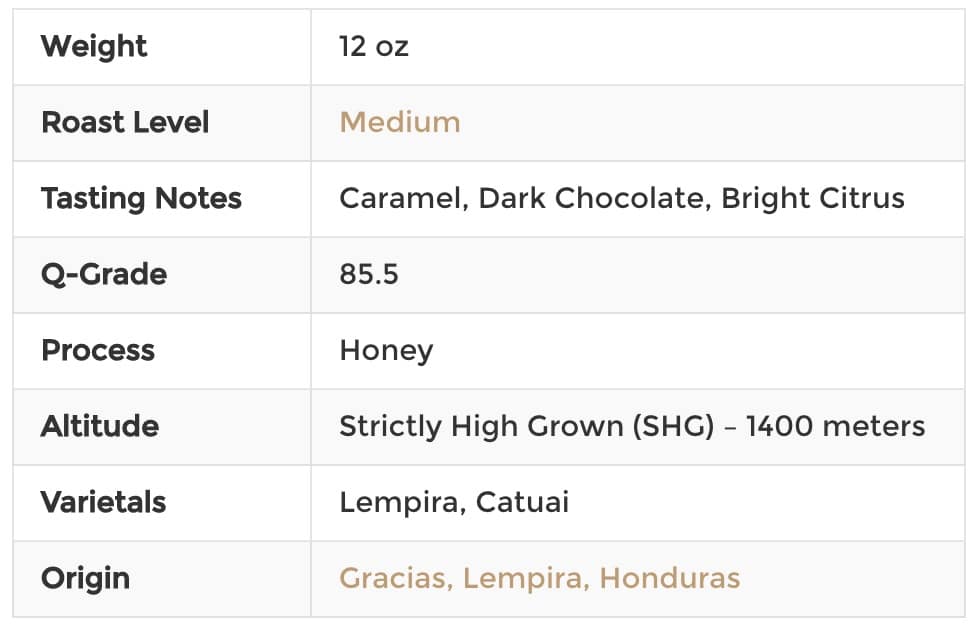This screenshot has height=624, width=972.
Task: Click the Process label
Action: (98, 351)
